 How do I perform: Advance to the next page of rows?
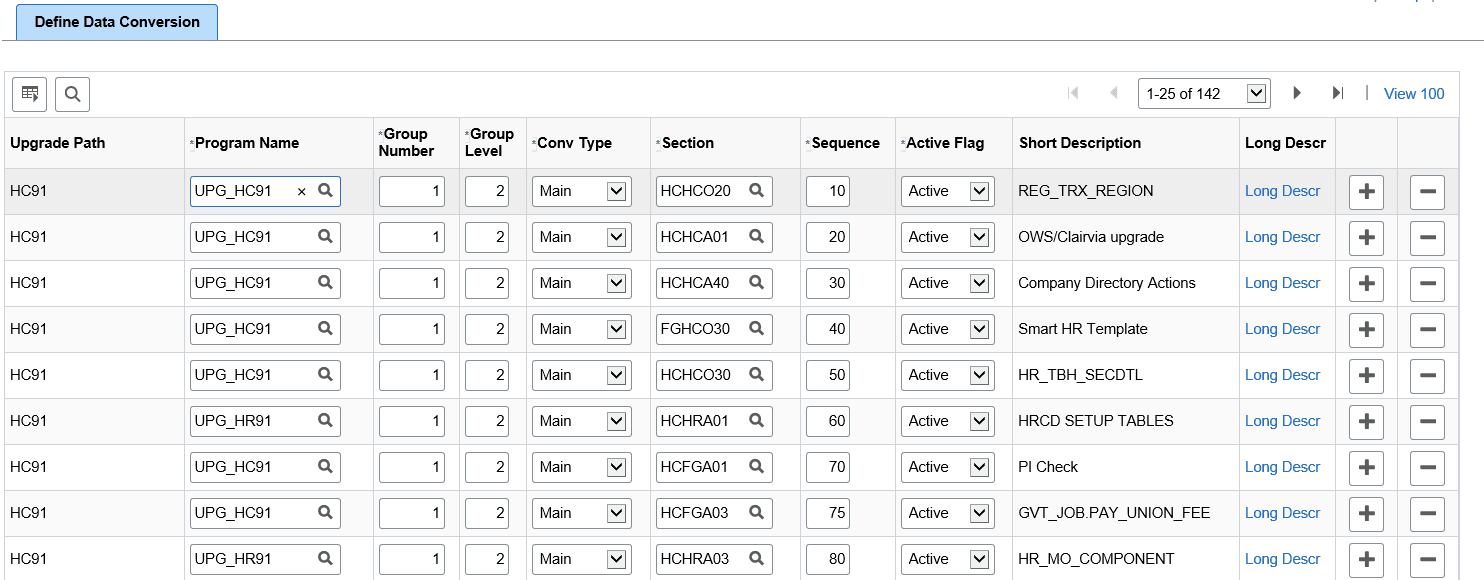1297,93
